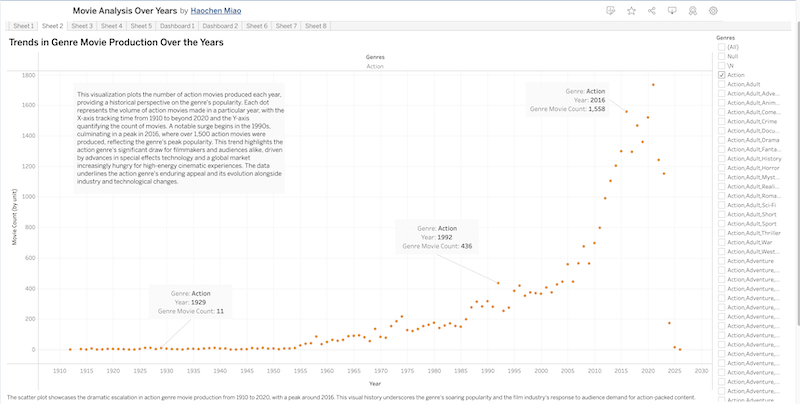Open the settings gear icon
Viewport: 800px width, 404px height.
[x=713, y=10]
